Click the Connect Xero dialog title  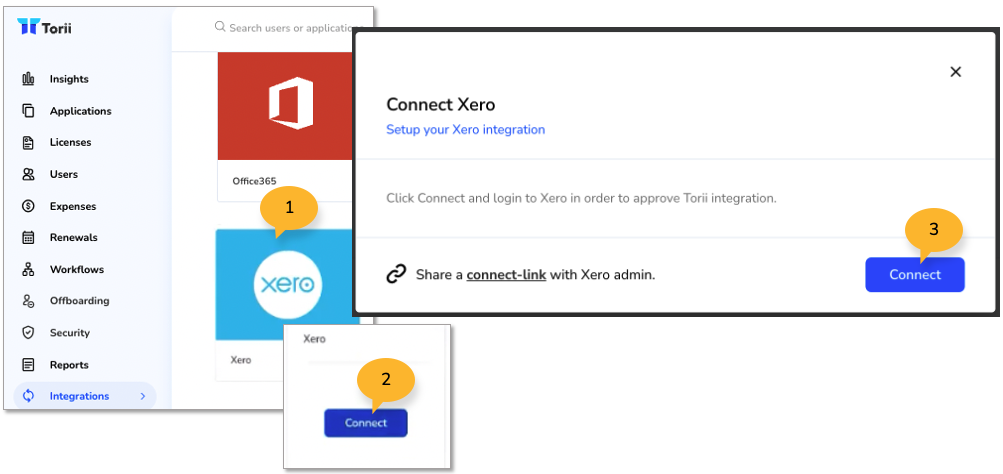[x=441, y=104]
